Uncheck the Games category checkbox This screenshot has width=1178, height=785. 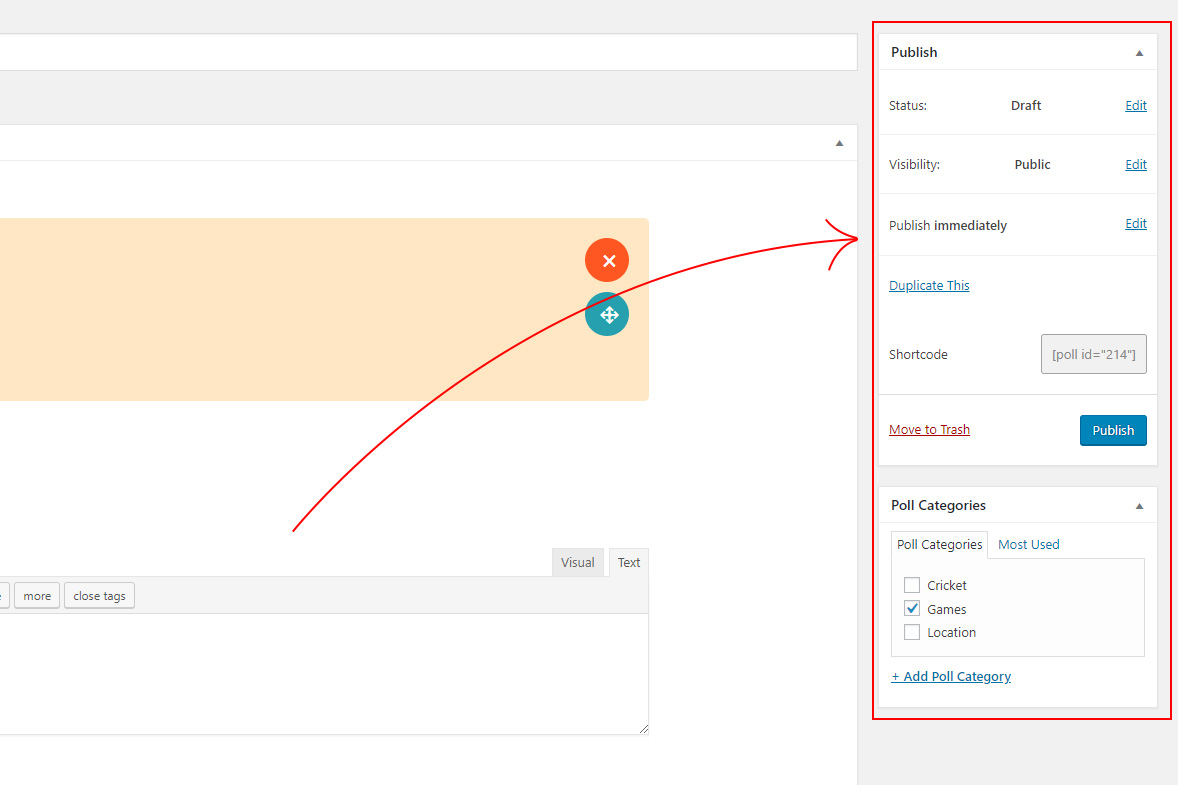pyautogui.click(x=912, y=609)
